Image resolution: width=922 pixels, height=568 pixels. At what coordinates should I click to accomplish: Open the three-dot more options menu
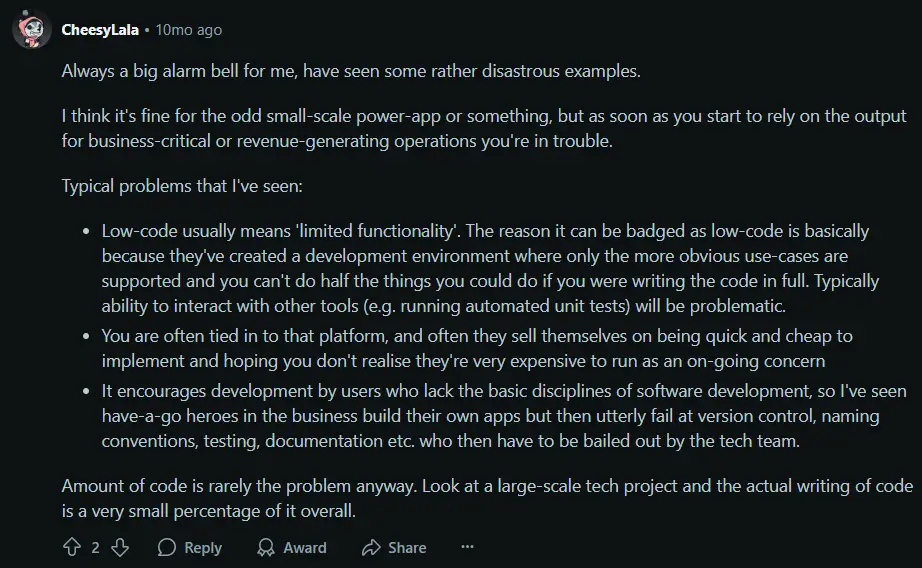[467, 547]
